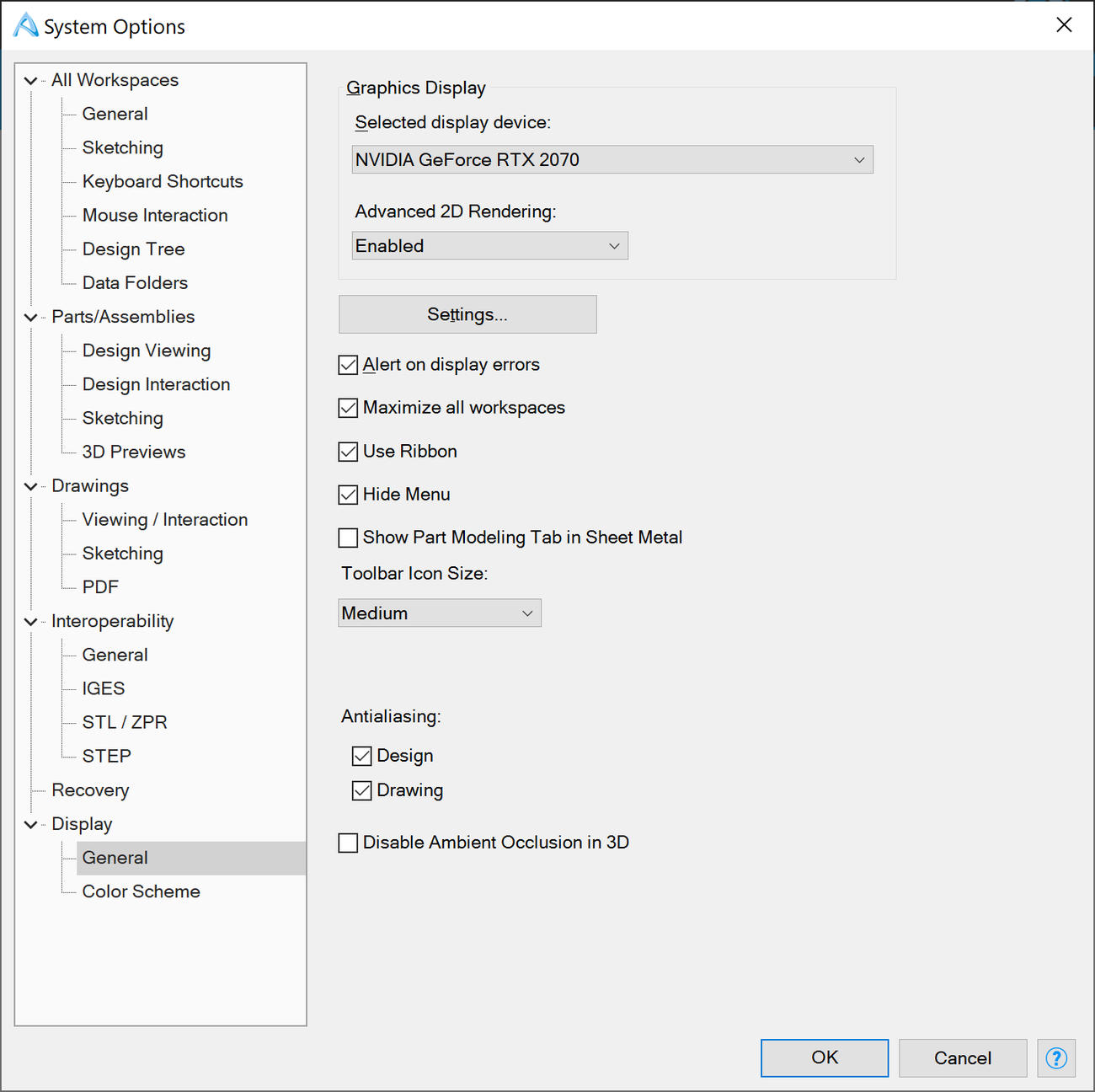Image resolution: width=1095 pixels, height=1092 pixels.
Task: Open IGES interoperability options
Action: coord(104,688)
